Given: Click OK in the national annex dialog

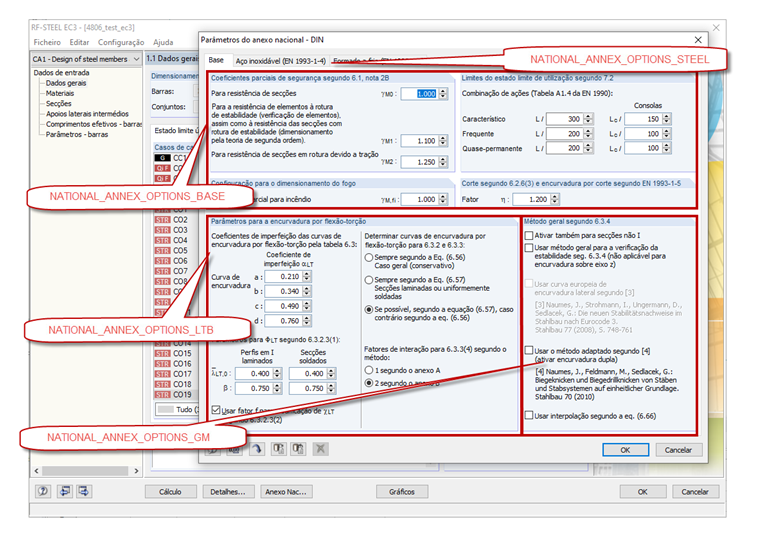Looking at the screenshot, I should [625, 450].
